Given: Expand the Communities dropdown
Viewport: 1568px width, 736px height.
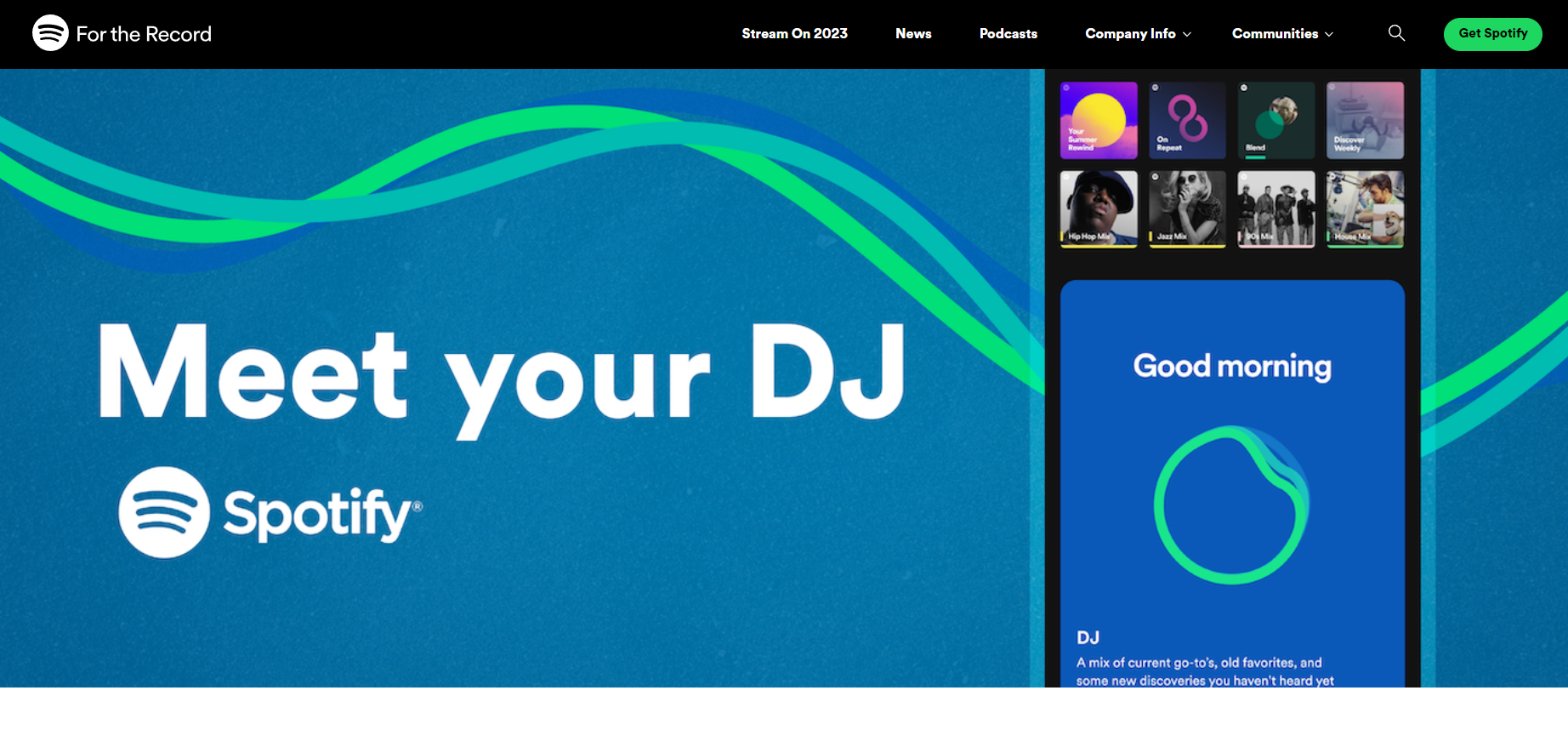Looking at the screenshot, I should click(1282, 34).
